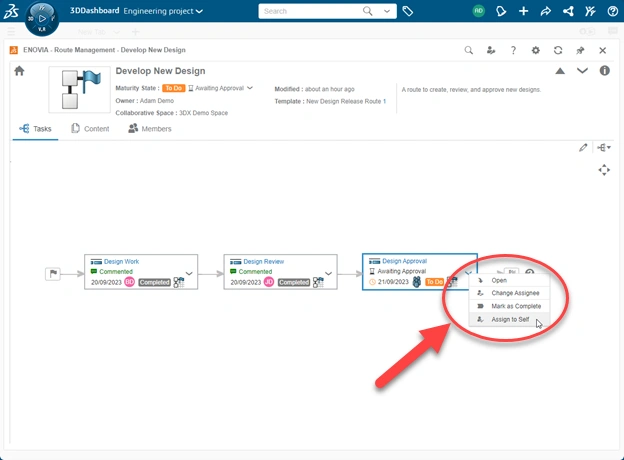Switch to the Members tab
Image resolution: width=624 pixels, height=460 pixels.
point(150,129)
